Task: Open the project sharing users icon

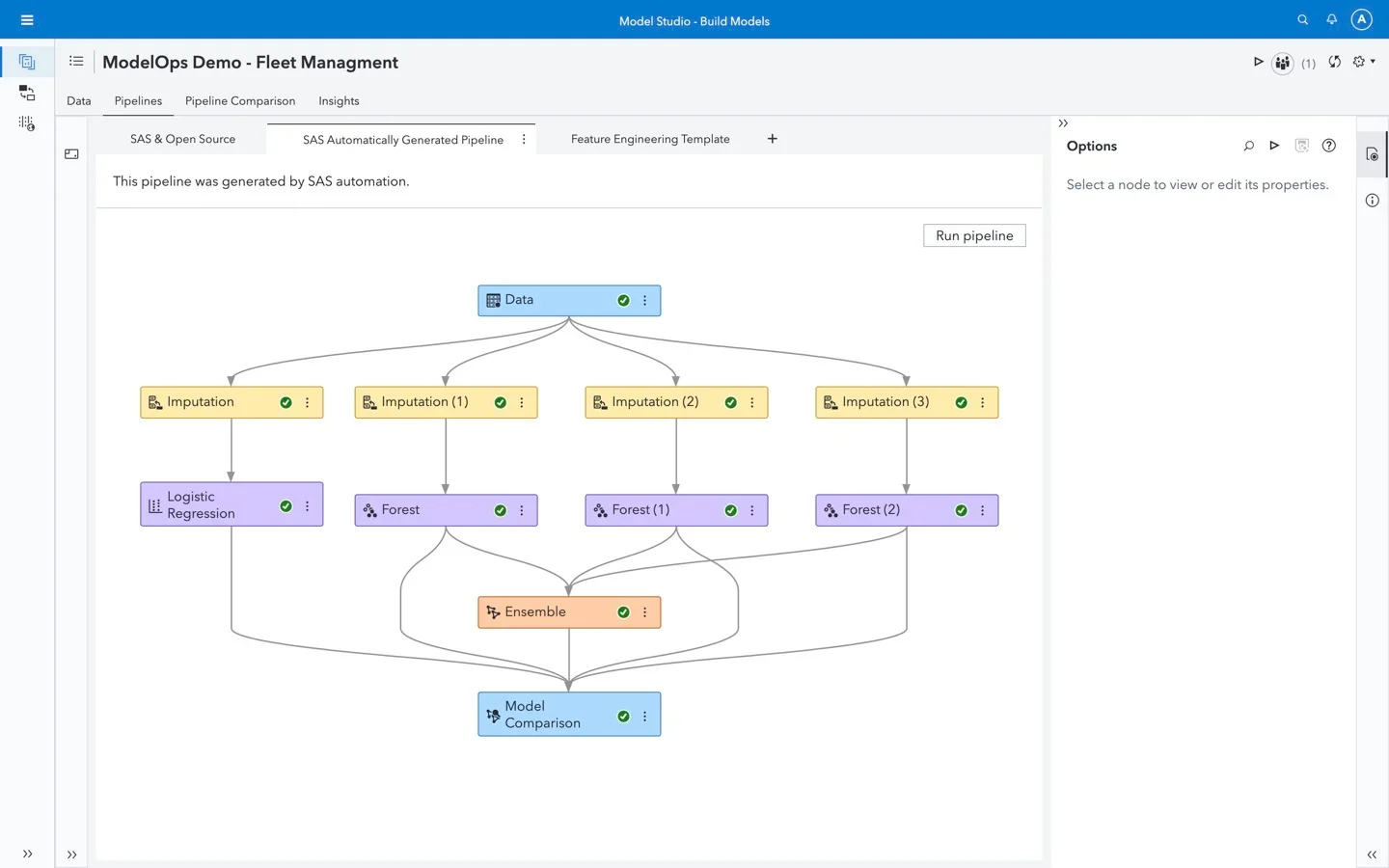Action: (x=1282, y=63)
